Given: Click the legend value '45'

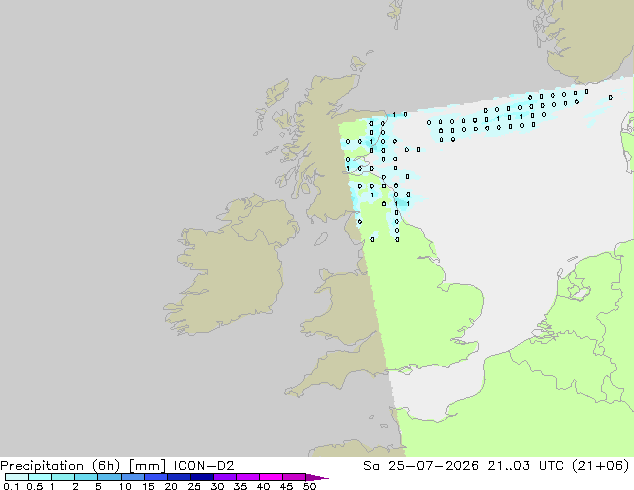Looking at the screenshot, I should (x=286, y=486).
